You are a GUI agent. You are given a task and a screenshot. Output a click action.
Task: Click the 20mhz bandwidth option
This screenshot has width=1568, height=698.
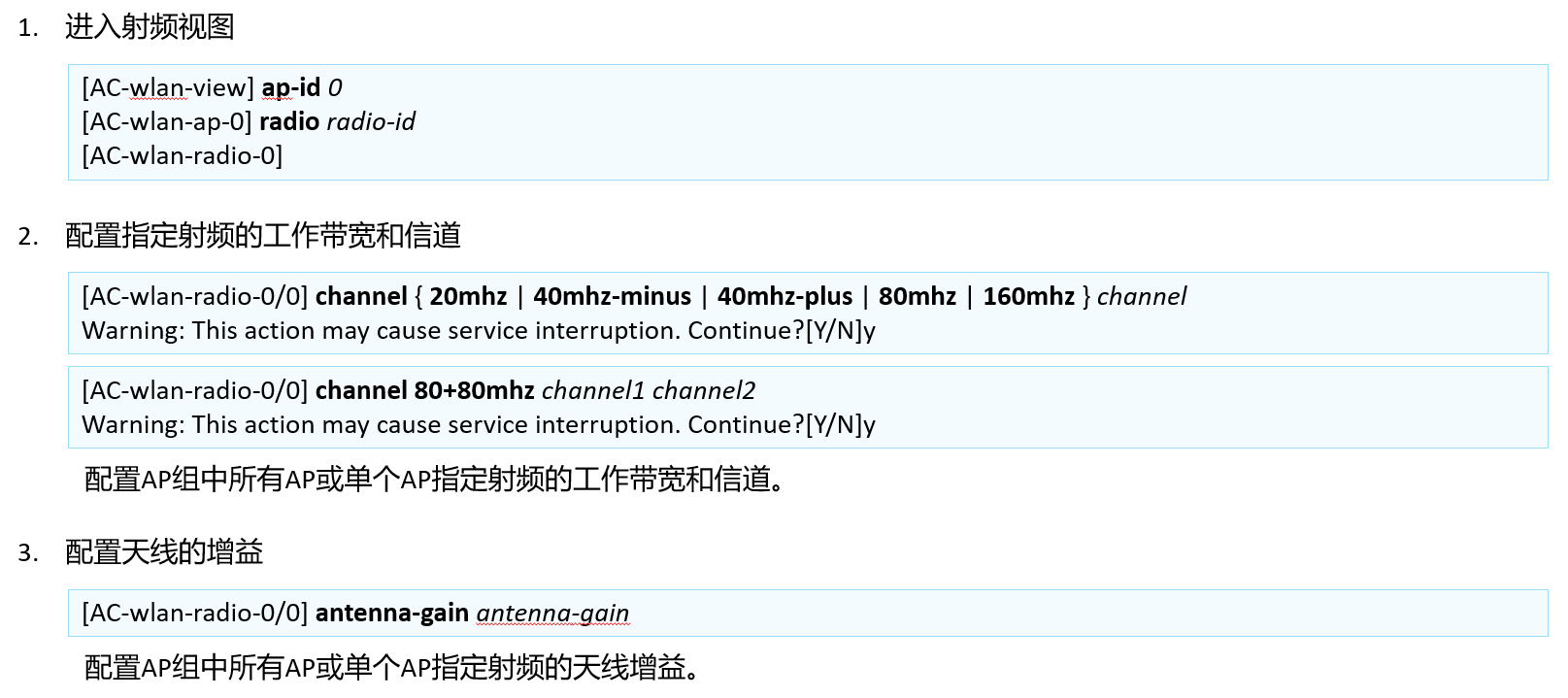click(468, 297)
